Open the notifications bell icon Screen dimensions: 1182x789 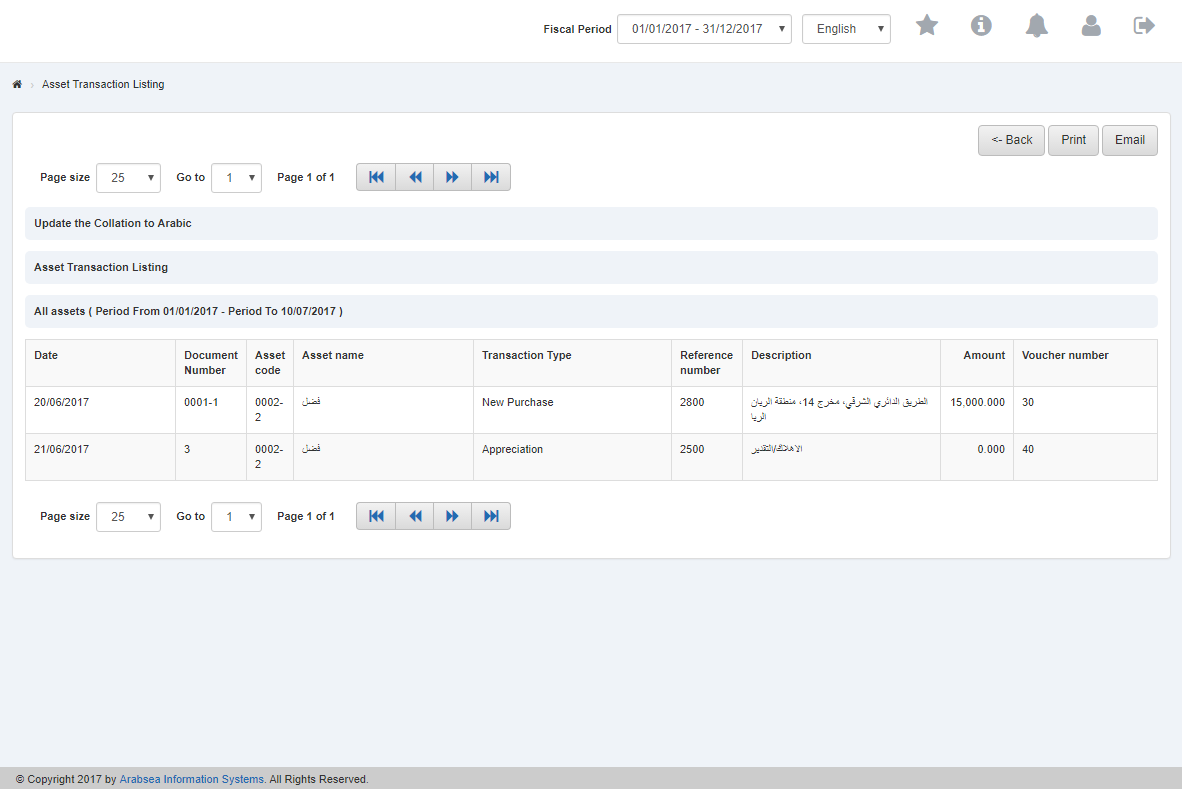pos(1036,26)
